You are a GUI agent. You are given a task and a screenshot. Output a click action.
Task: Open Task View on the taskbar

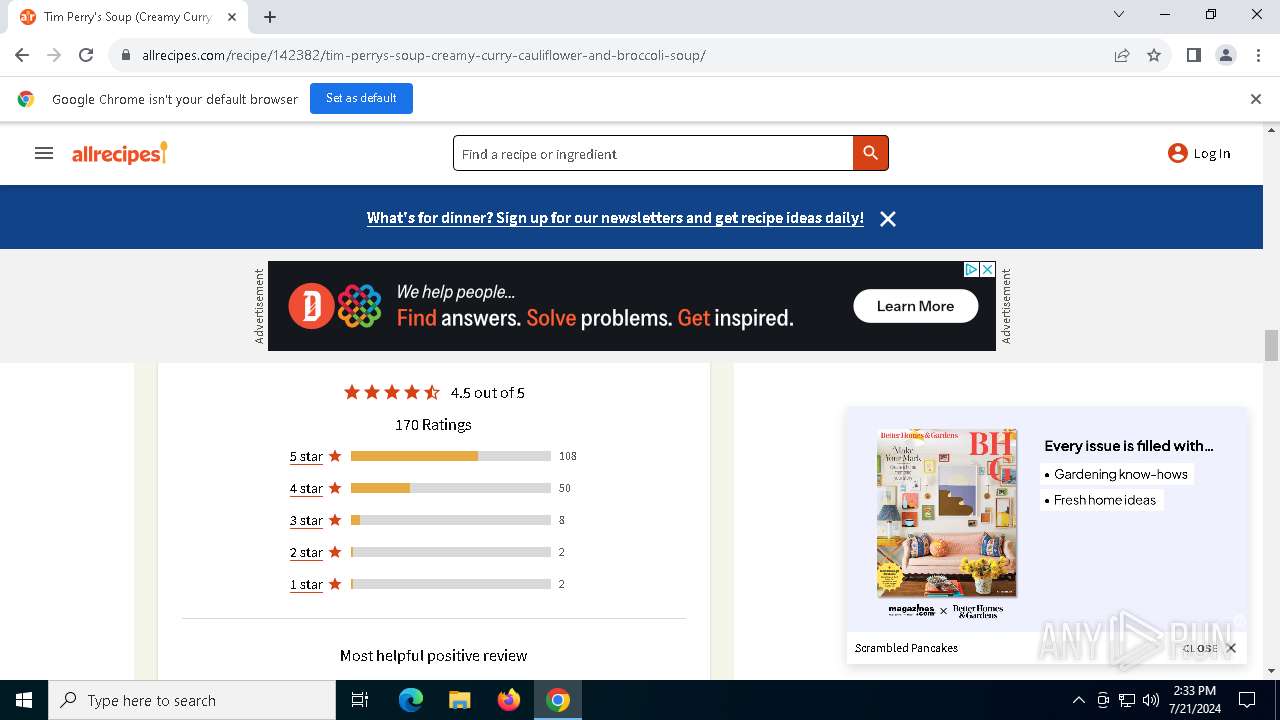tap(360, 700)
